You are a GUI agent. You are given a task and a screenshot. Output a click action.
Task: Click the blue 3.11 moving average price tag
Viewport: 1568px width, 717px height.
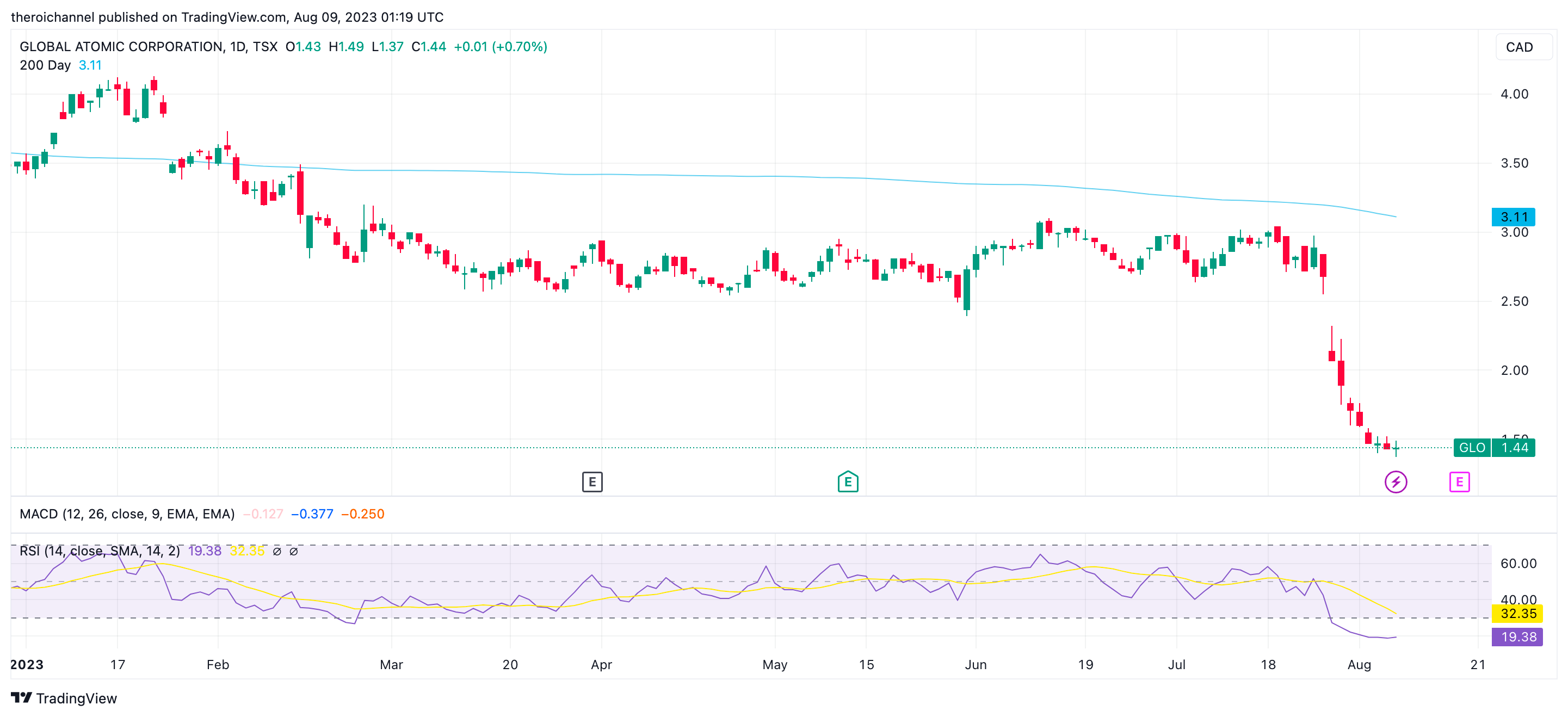coord(1513,217)
